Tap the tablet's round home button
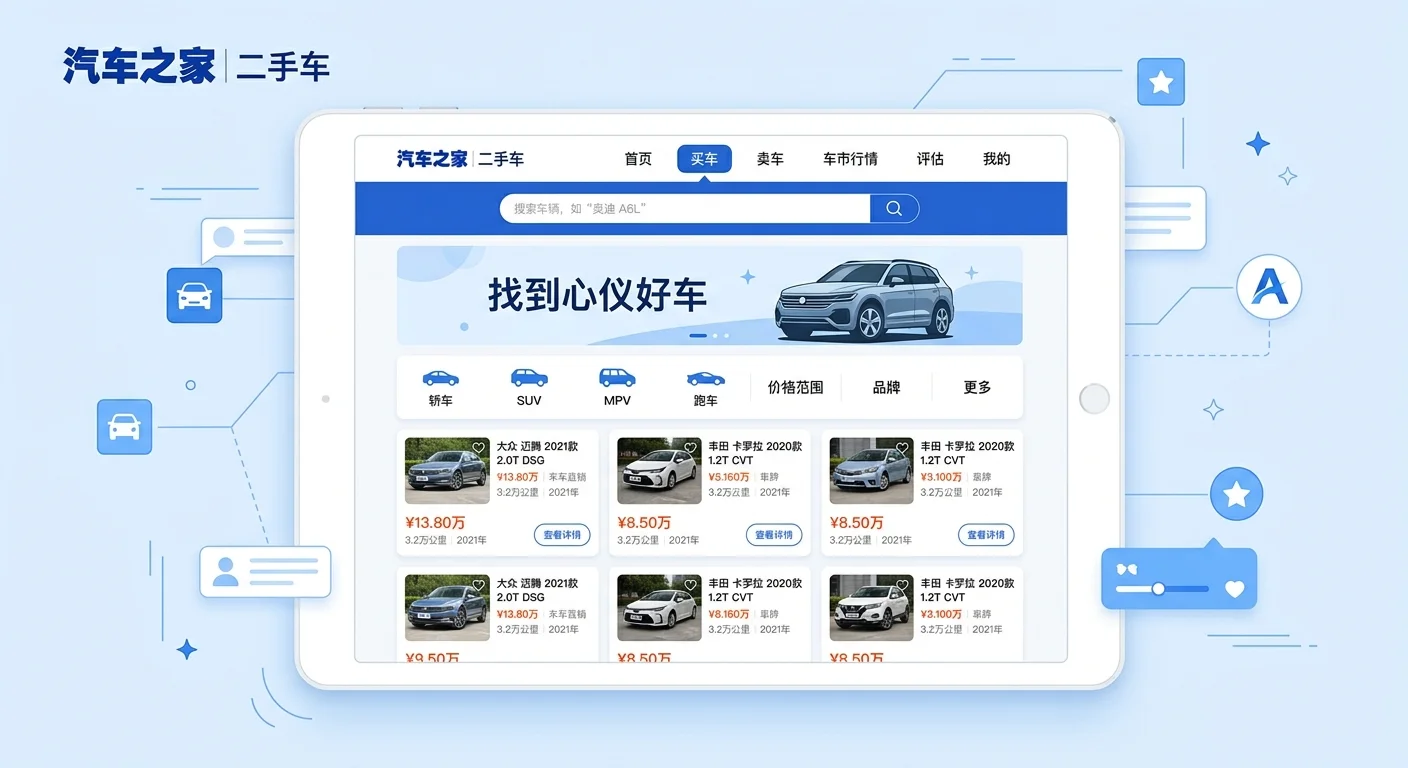This screenshot has width=1408, height=768. pos(1095,398)
